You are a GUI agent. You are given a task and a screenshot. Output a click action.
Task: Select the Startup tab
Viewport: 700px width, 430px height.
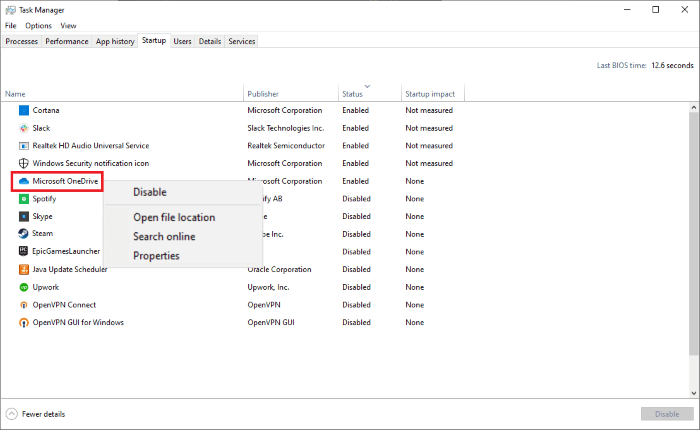[x=154, y=40]
